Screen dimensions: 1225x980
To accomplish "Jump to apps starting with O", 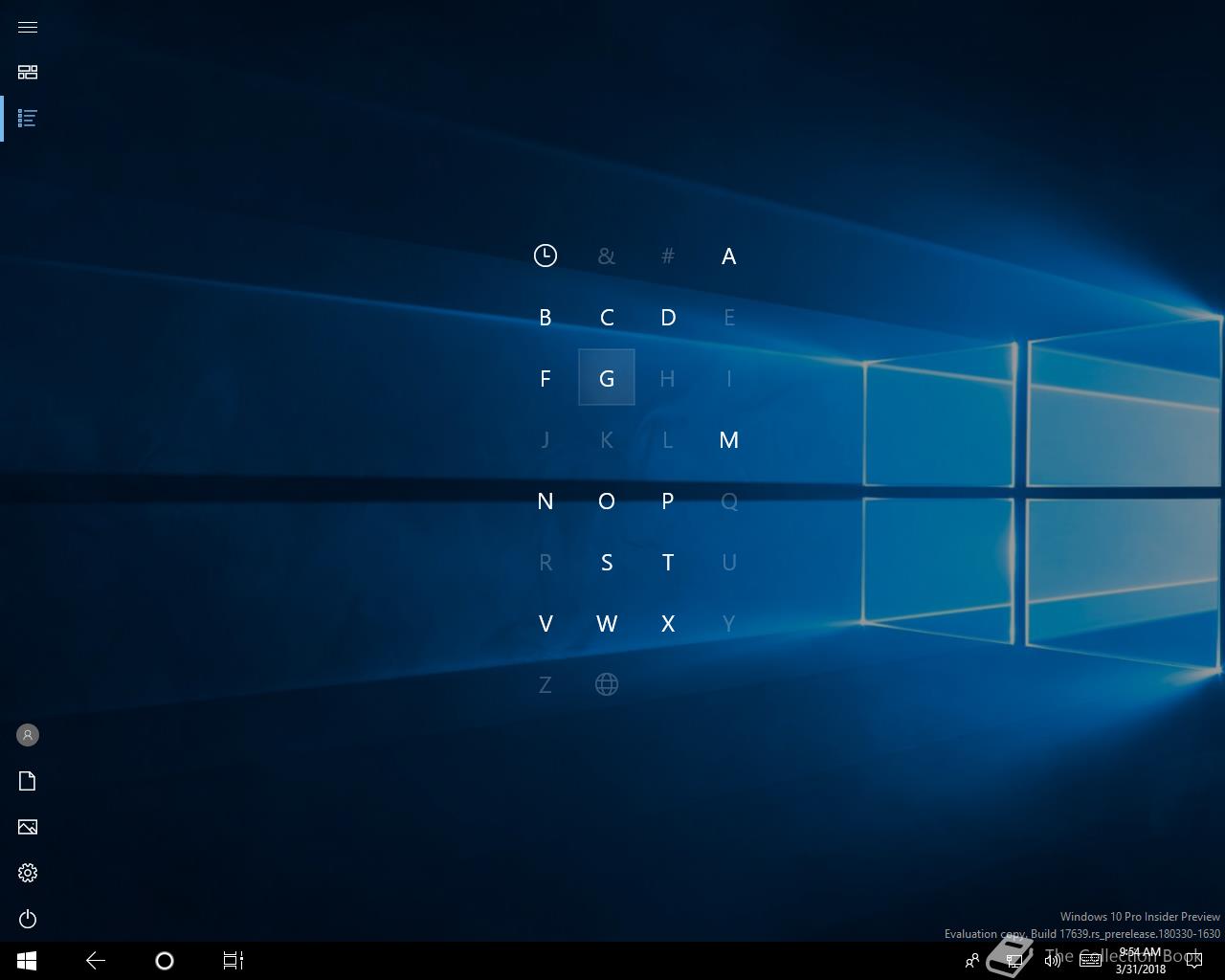I will (607, 501).
